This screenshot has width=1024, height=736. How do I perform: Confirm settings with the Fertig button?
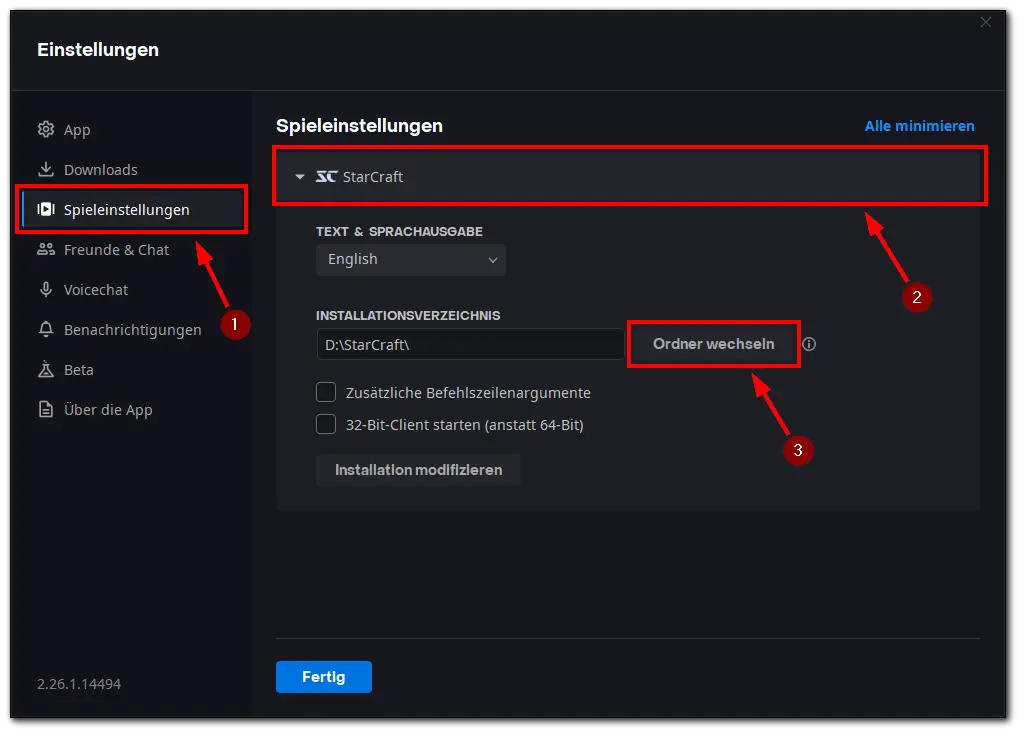(x=324, y=677)
